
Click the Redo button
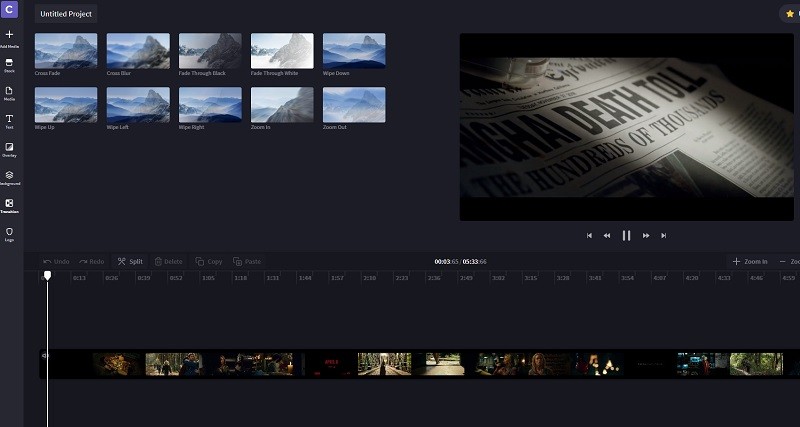(x=91, y=261)
